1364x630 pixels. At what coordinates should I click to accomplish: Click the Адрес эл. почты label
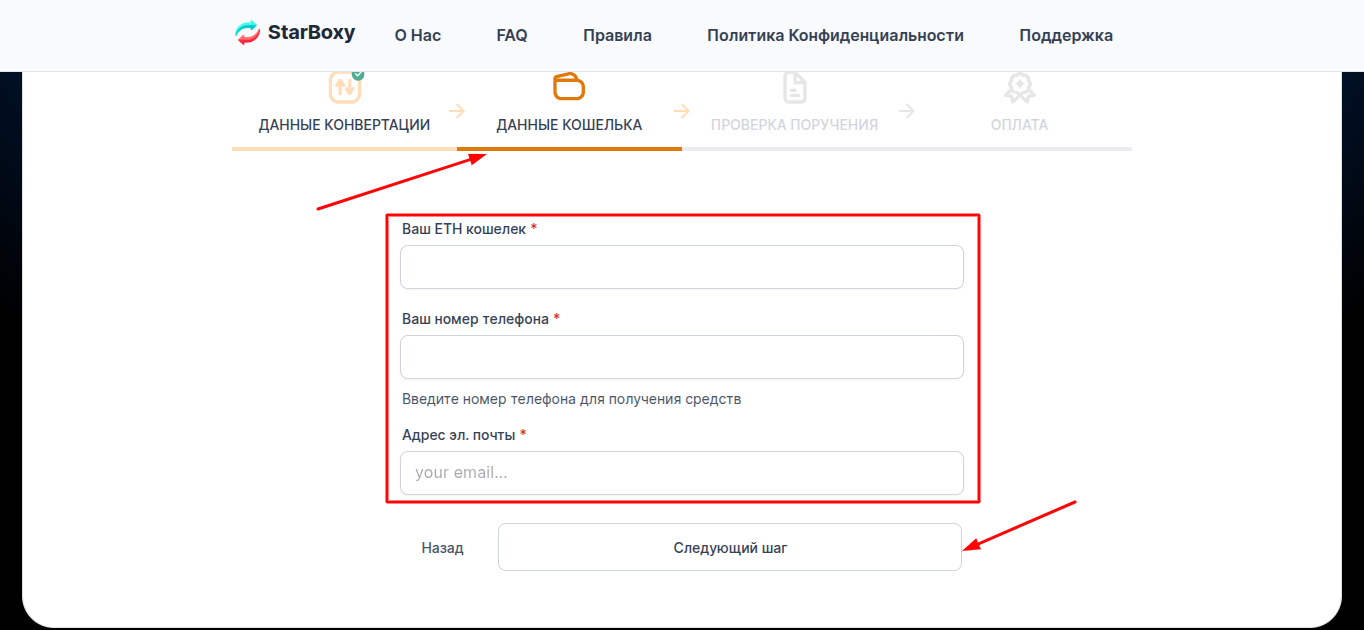click(459, 435)
